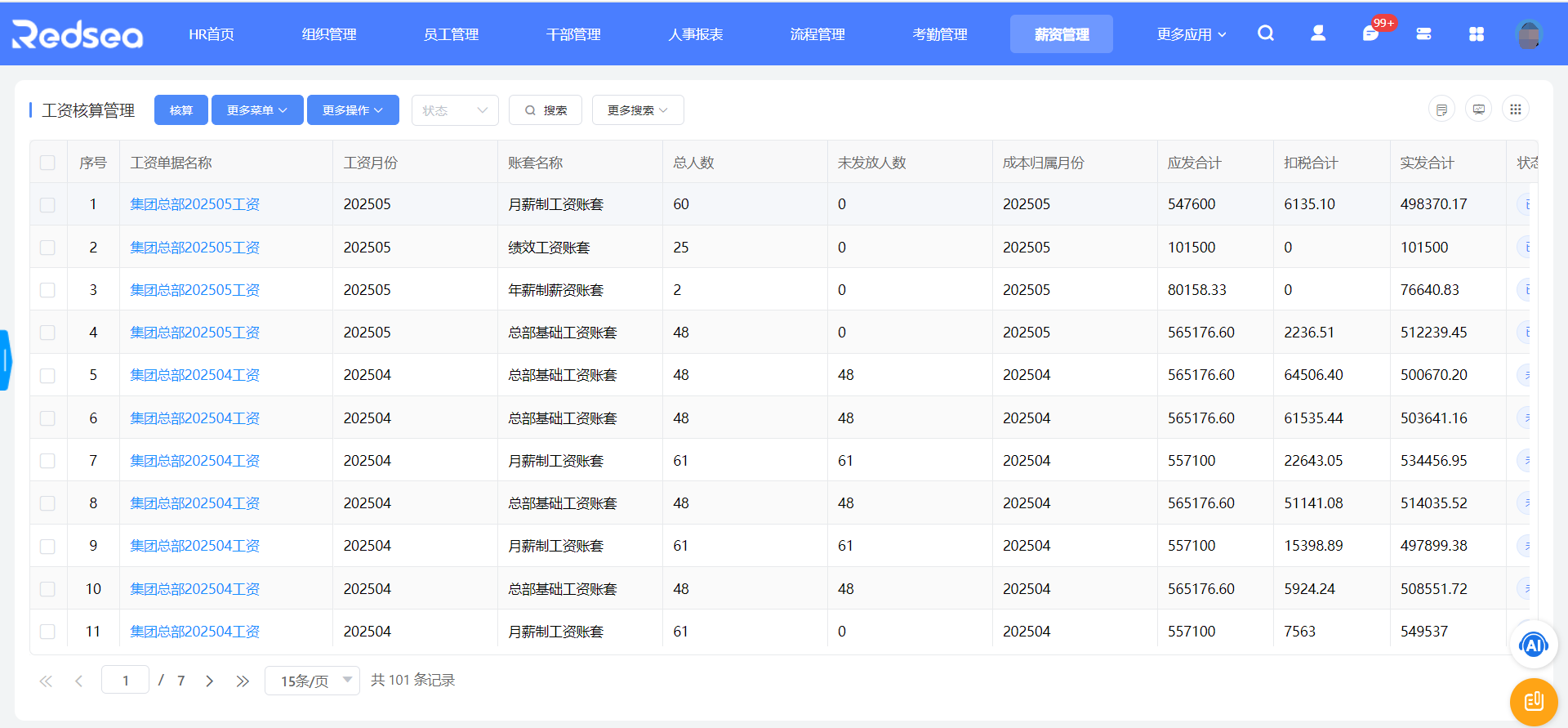Check the row 9 checkbox
1568x728 pixels.
(47, 546)
